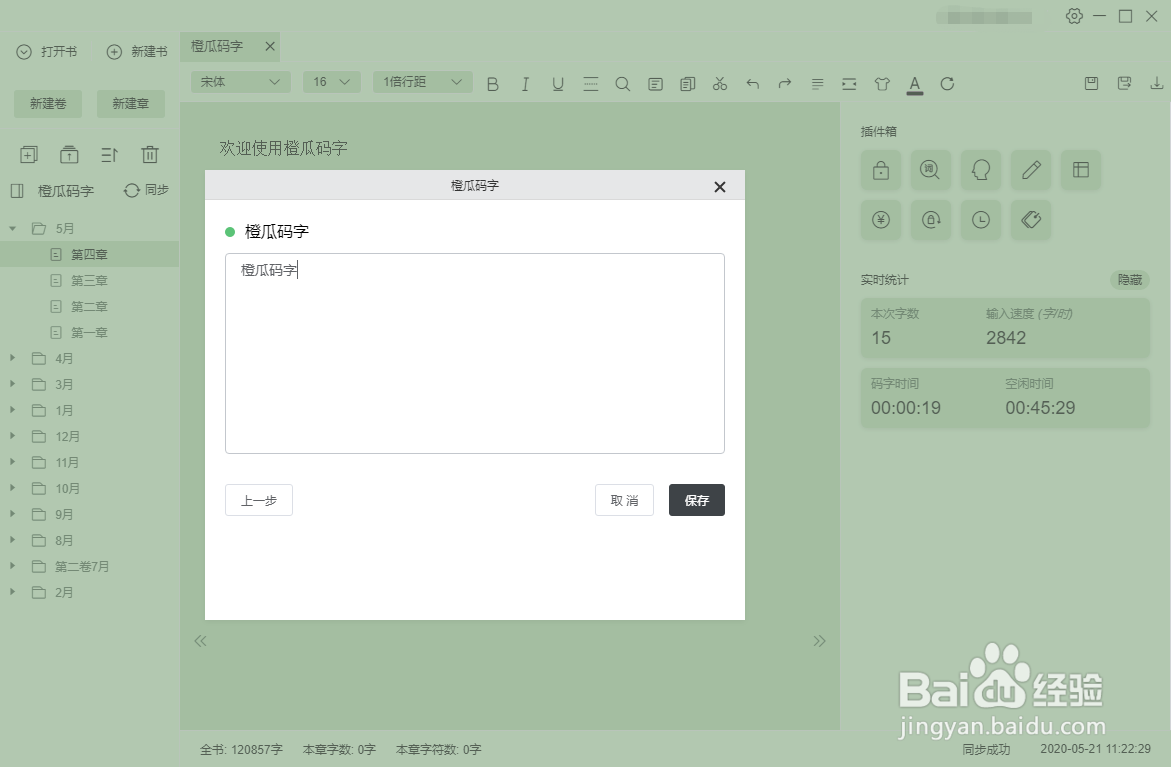The image size is (1171, 767).
Task: Click the 取消 cancel button in dialog
Action: point(624,500)
